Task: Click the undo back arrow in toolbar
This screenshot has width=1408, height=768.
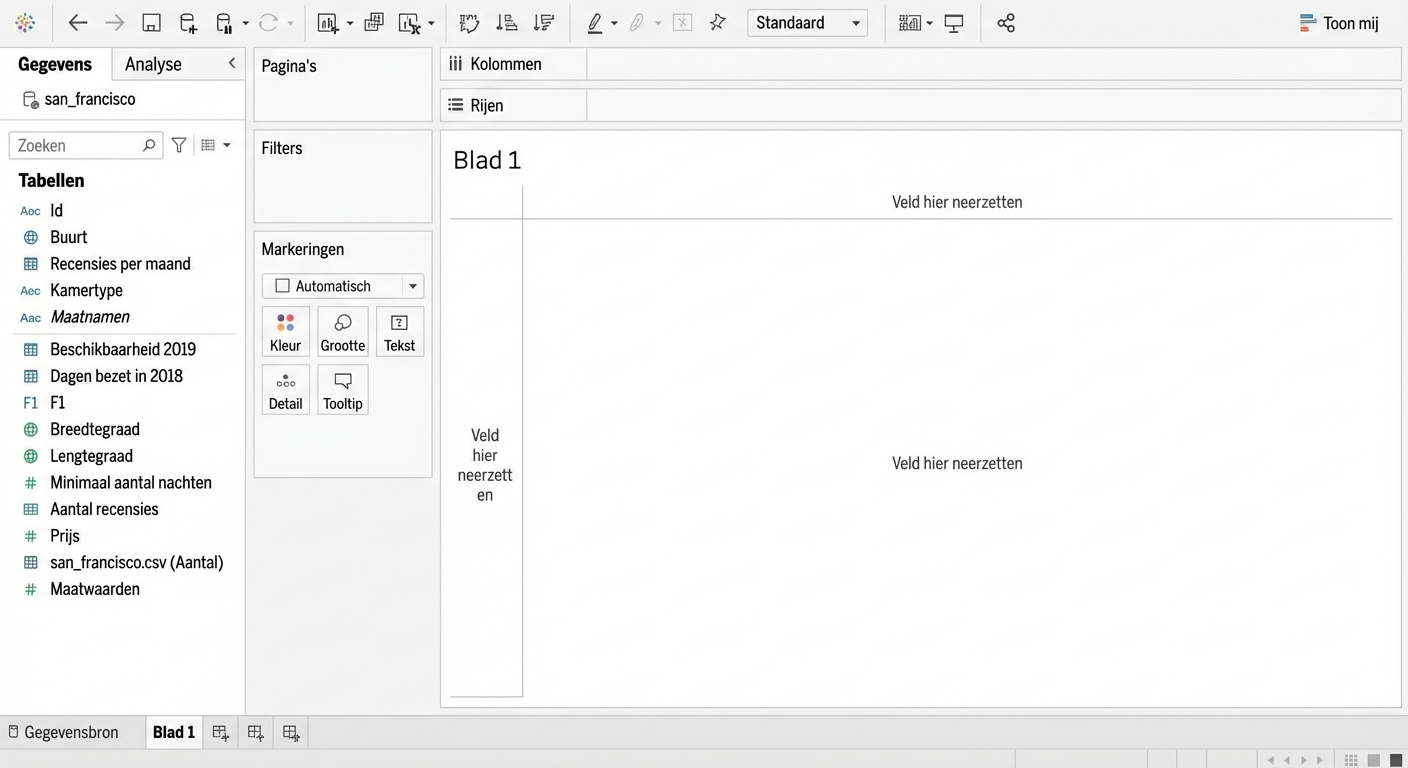Action: pyautogui.click(x=77, y=23)
